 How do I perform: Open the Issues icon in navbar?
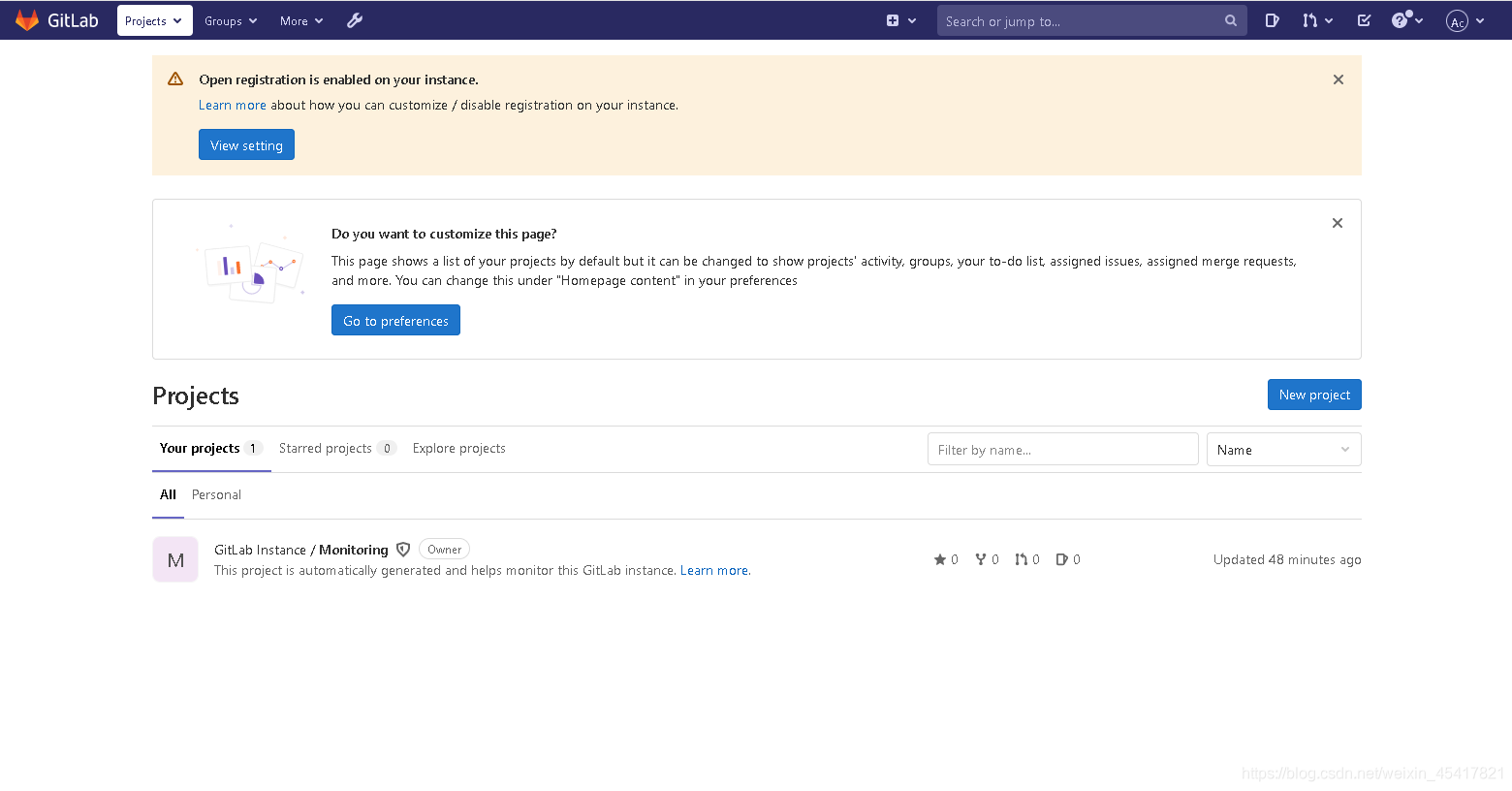coord(1272,20)
